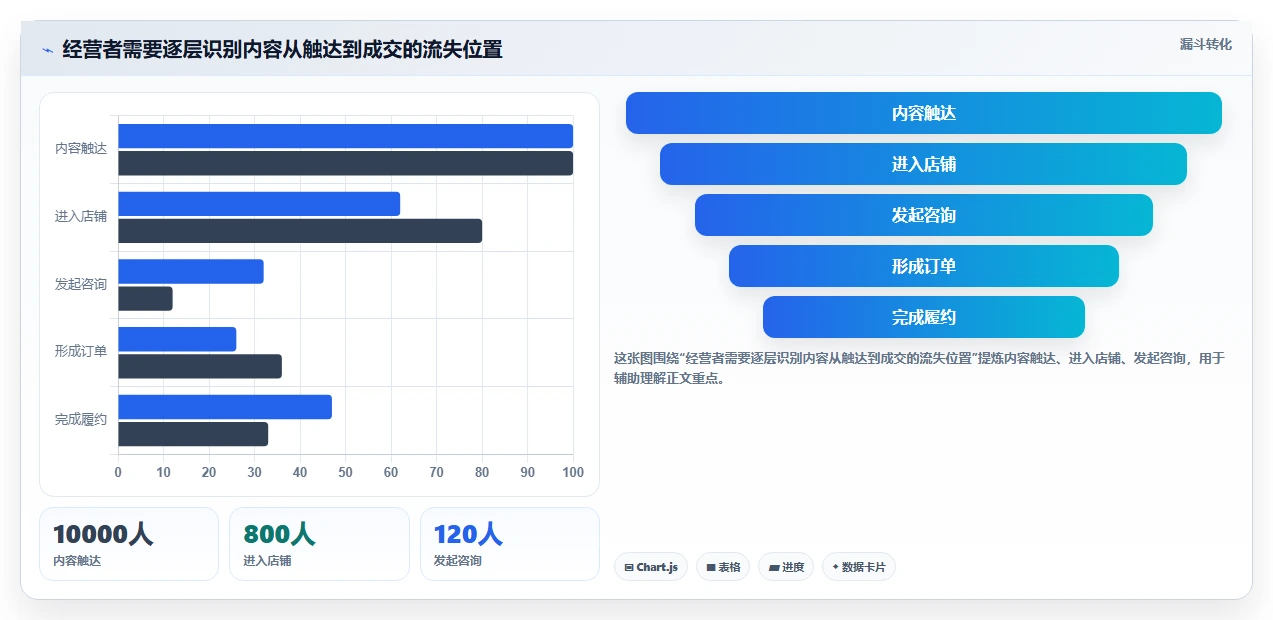Click the header title 经营者需要逐层识别
Screen dimensions: 1273x620
(x=282, y=49)
